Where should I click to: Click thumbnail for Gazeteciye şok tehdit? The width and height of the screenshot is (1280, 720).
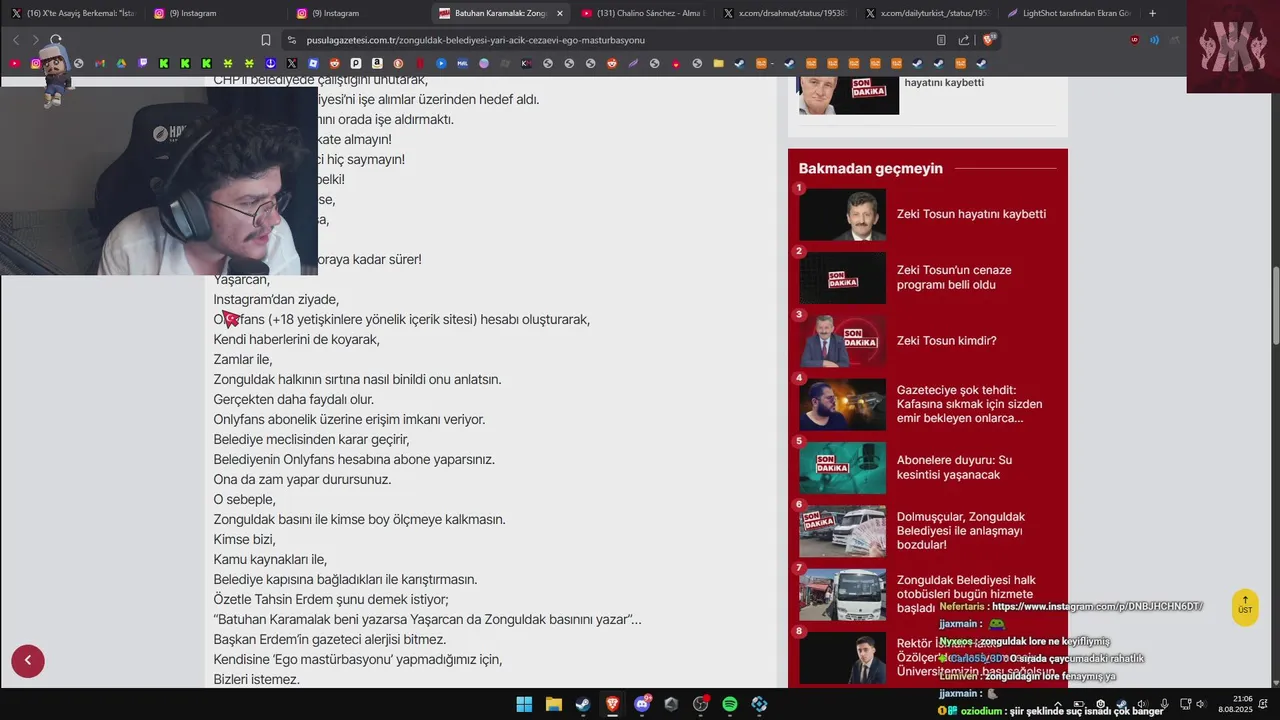tap(842, 404)
